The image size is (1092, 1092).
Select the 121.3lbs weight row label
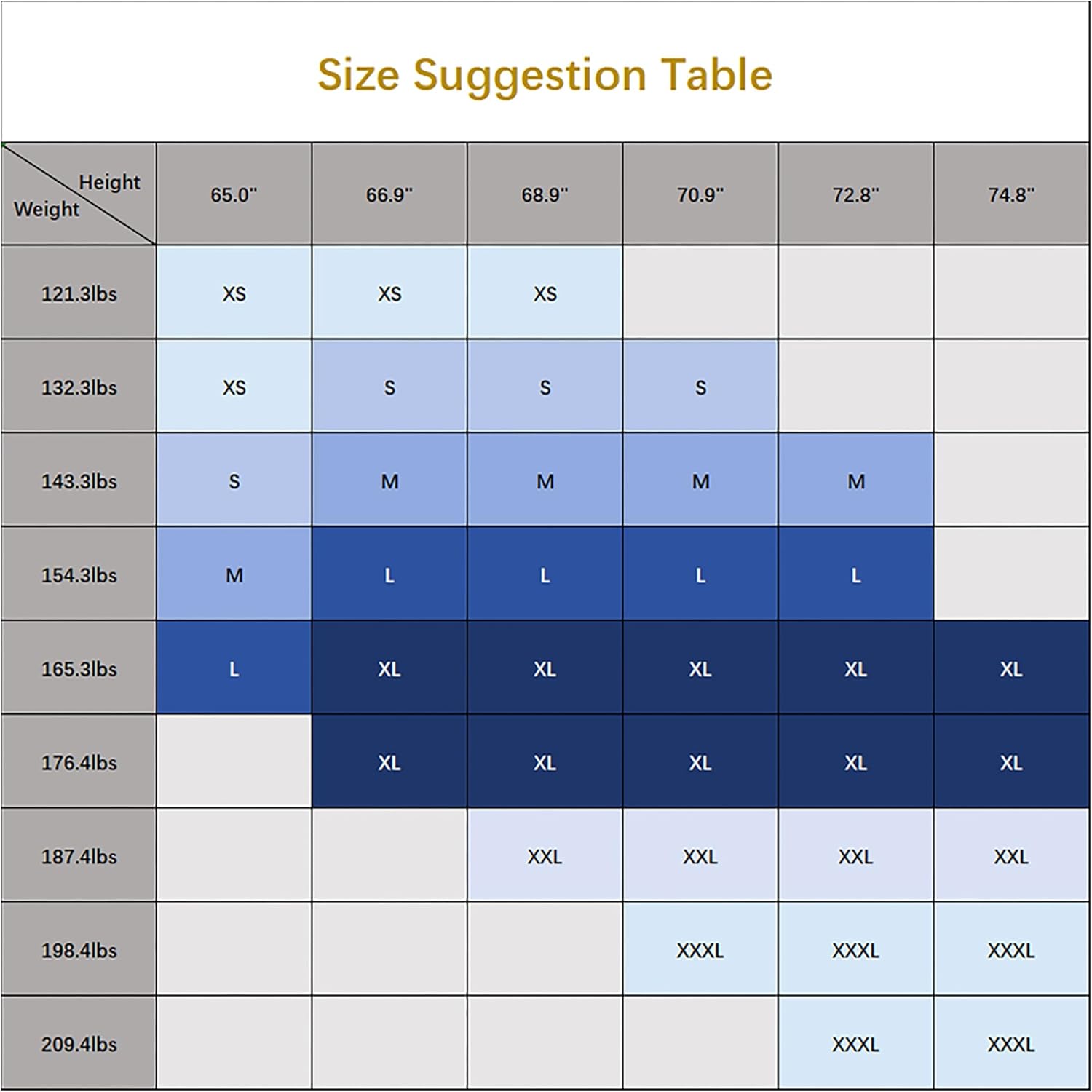[x=79, y=293]
